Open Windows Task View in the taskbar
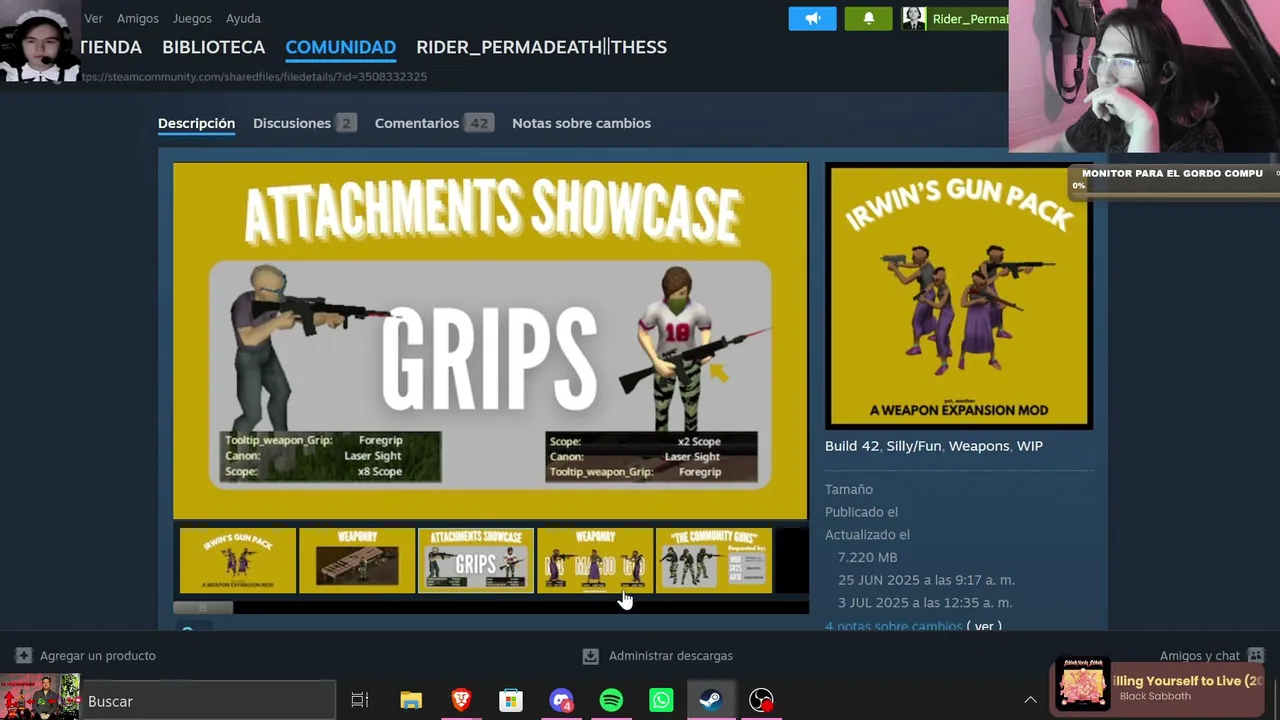Image resolution: width=1280 pixels, height=720 pixels. [x=360, y=701]
